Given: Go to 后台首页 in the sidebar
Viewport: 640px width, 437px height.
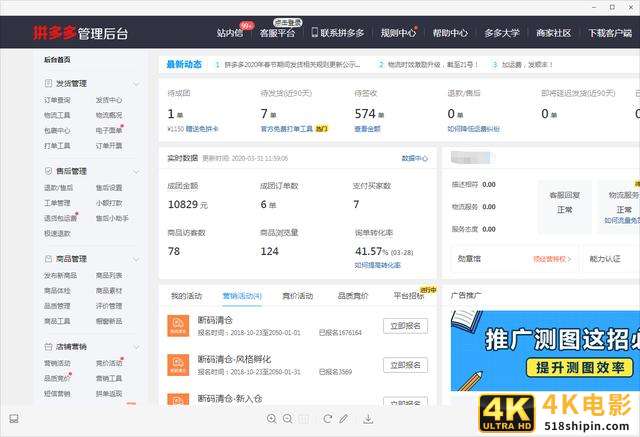Looking at the screenshot, I should [57, 60].
